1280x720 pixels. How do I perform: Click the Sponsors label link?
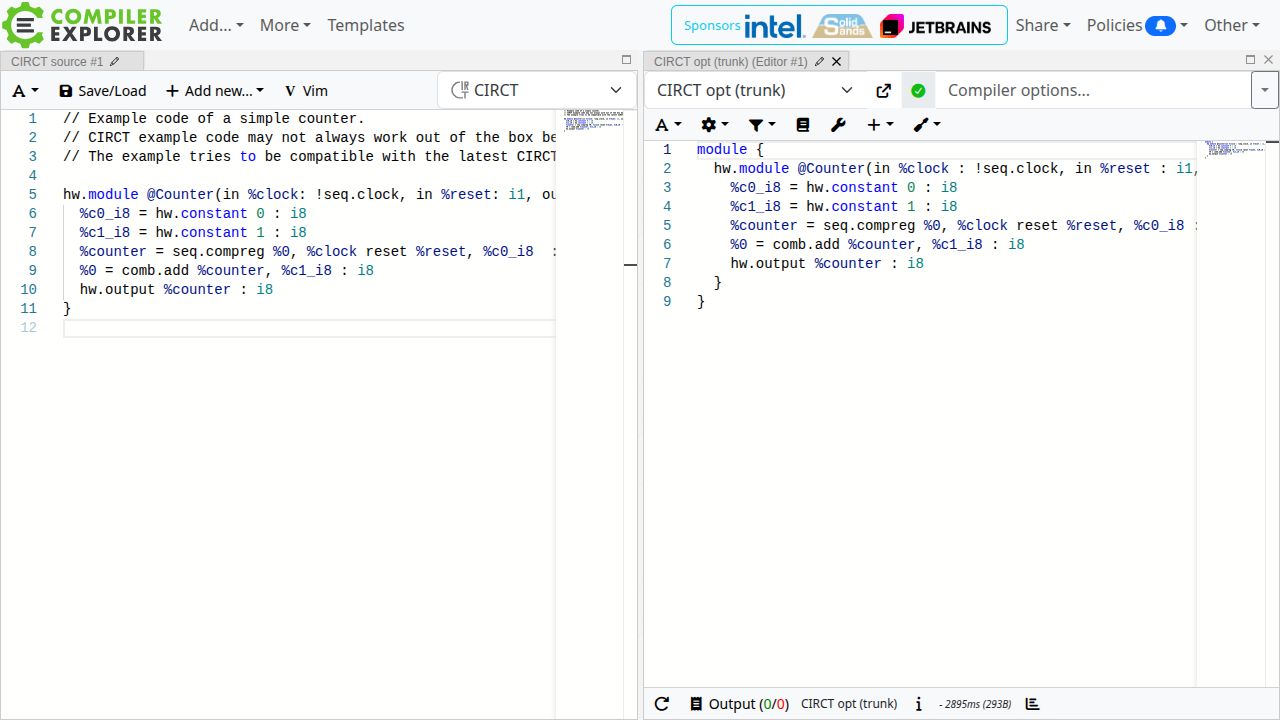point(712,26)
